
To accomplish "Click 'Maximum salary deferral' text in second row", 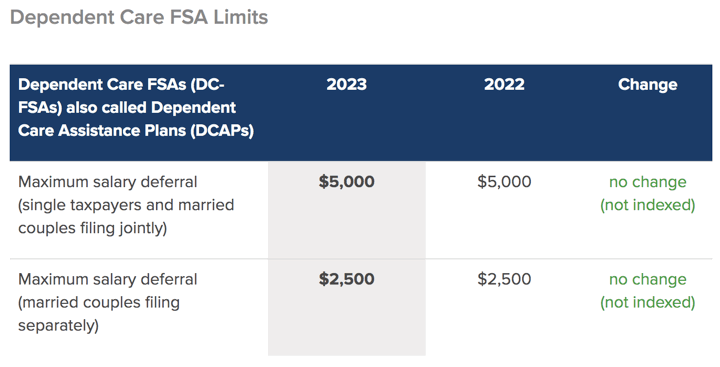I will click(x=107, y=279).
